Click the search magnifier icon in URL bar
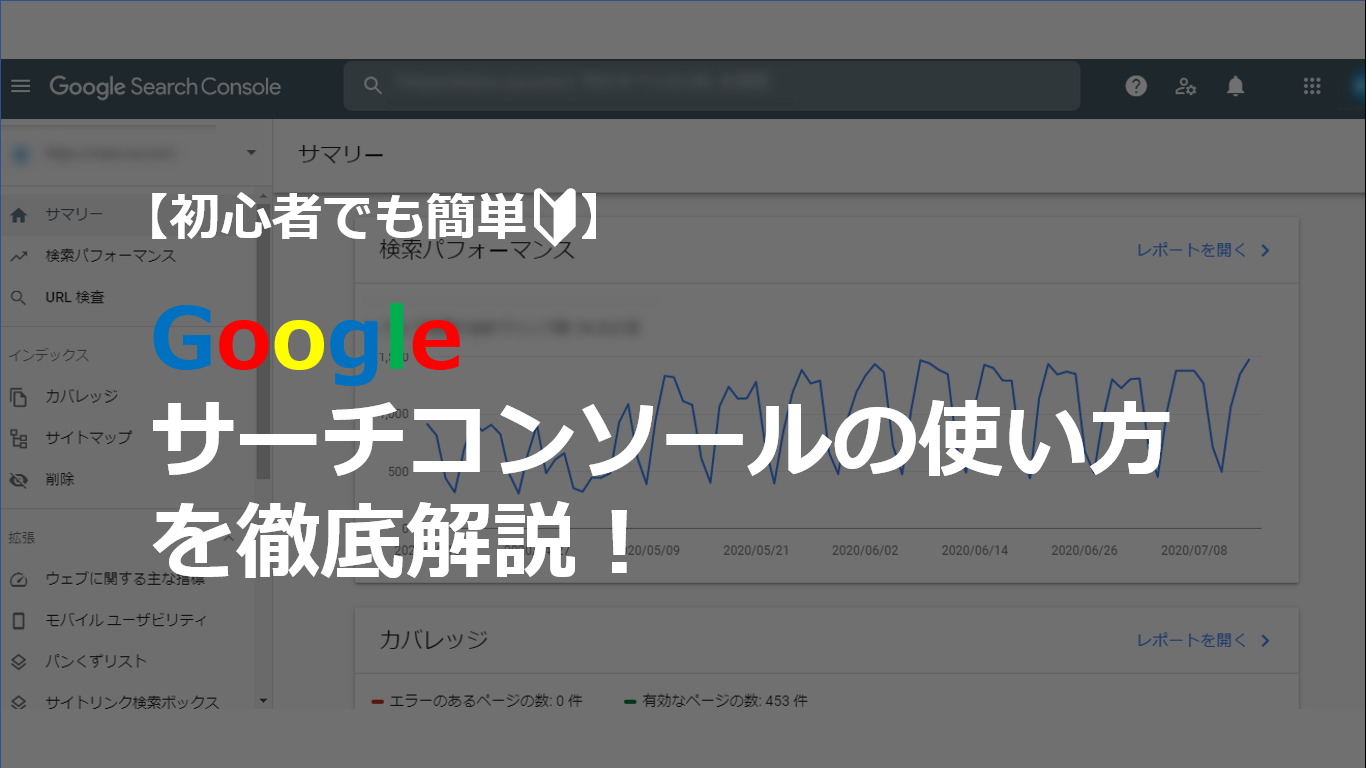Viewport: 1366px width, 768px height. pyautogui.click(x=373, y=86)
